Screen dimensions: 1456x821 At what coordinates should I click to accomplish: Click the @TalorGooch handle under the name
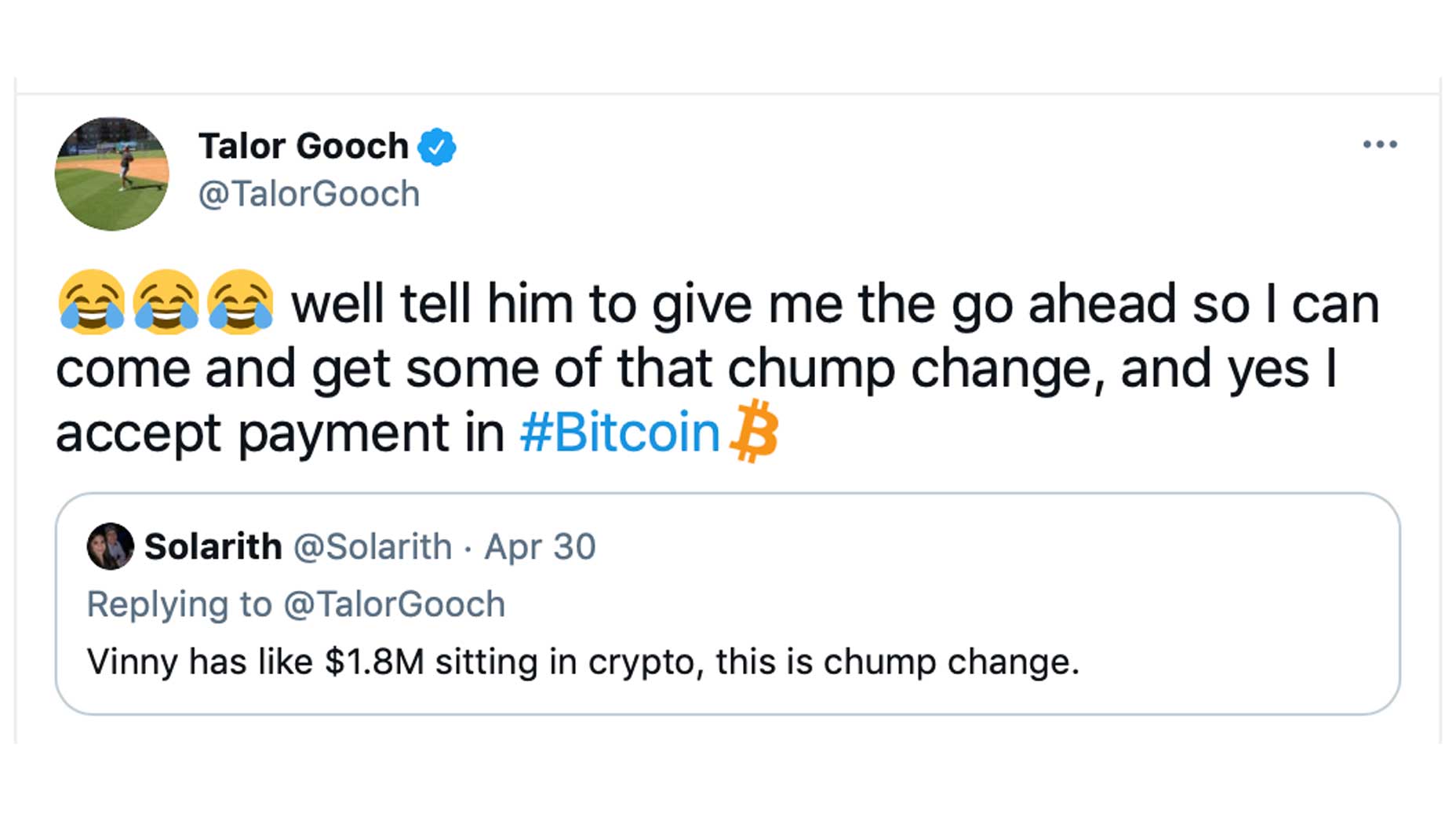point(309,194)
